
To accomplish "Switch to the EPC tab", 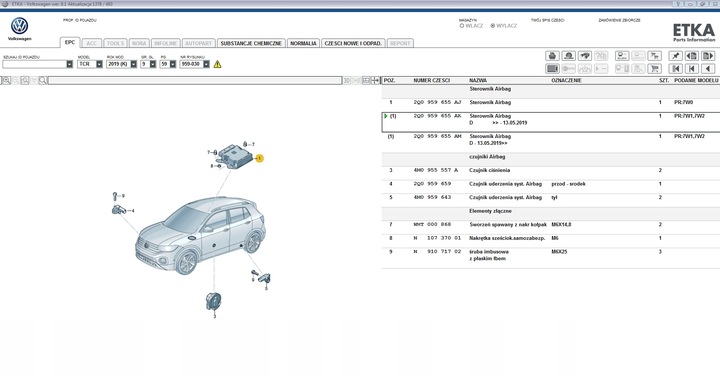I will point(70,42).
